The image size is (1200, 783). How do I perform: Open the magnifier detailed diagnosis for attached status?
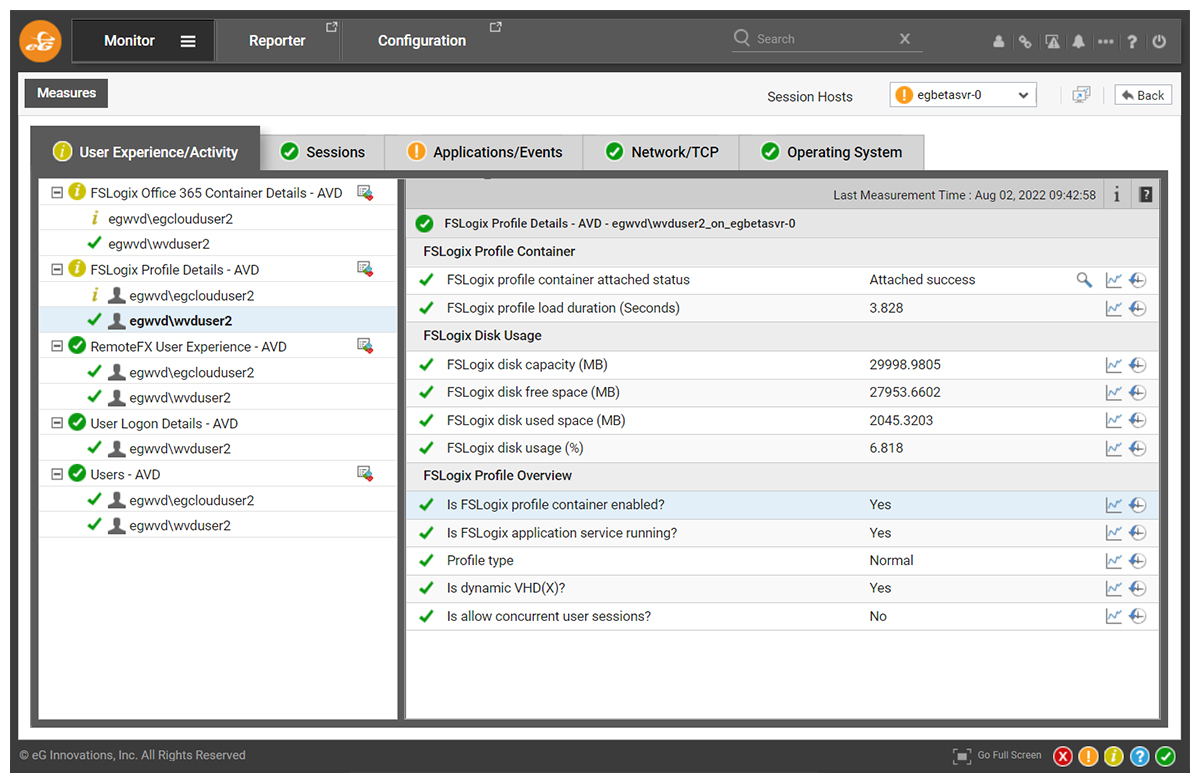pyautogui.click(x=1084, y=280)
